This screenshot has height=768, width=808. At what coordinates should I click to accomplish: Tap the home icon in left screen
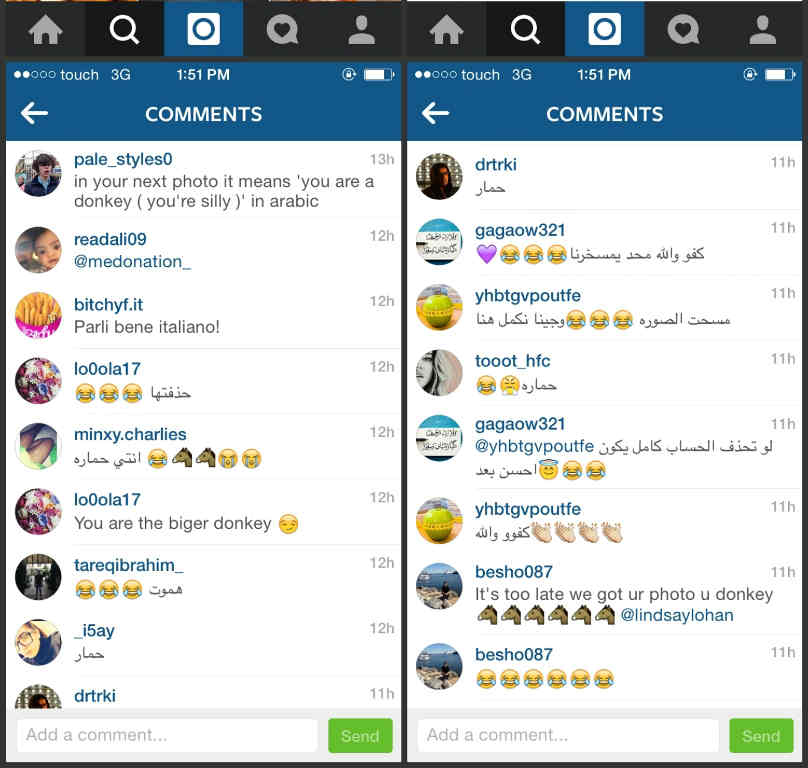click(45, 29)
